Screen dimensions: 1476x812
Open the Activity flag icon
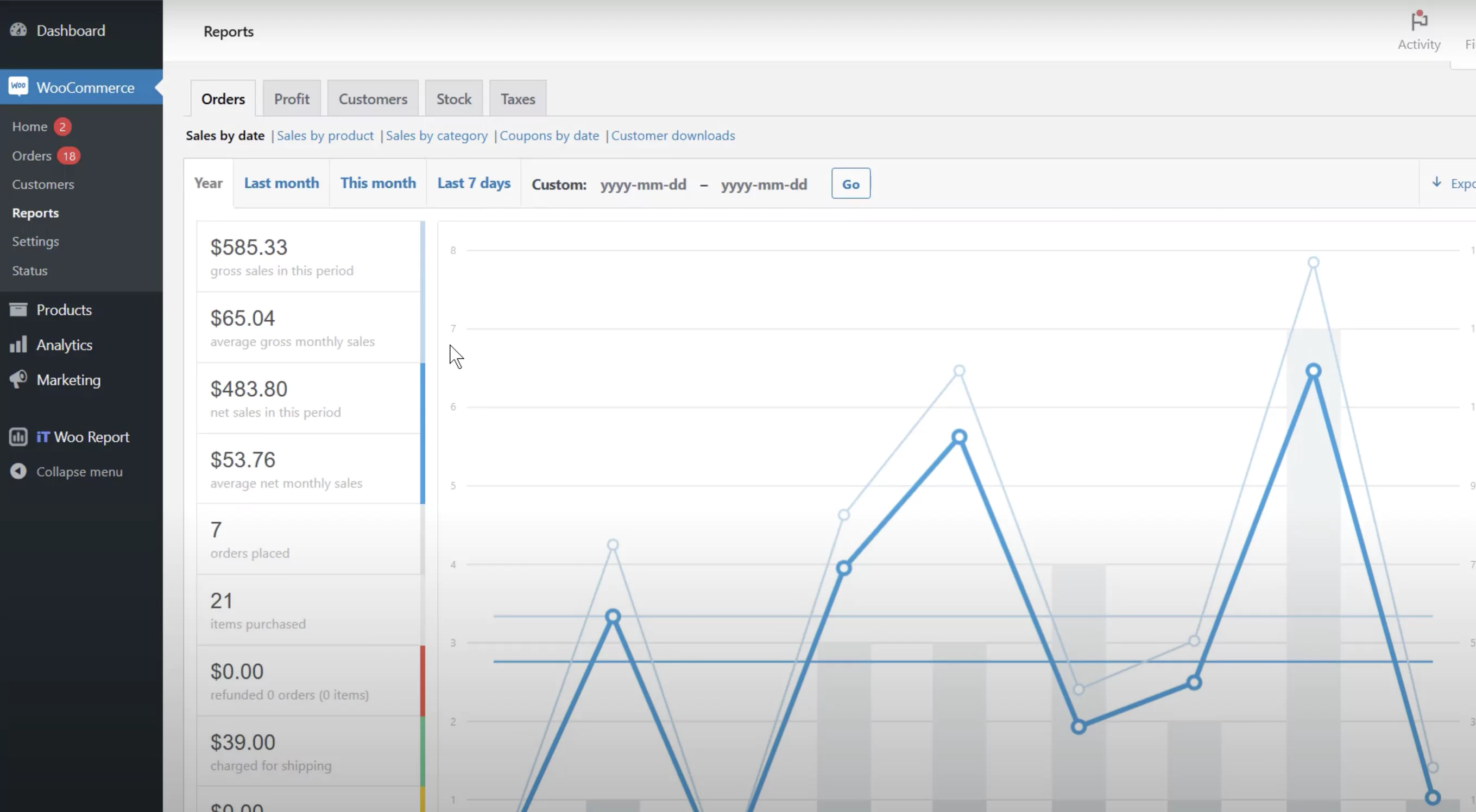point(1418,21)
